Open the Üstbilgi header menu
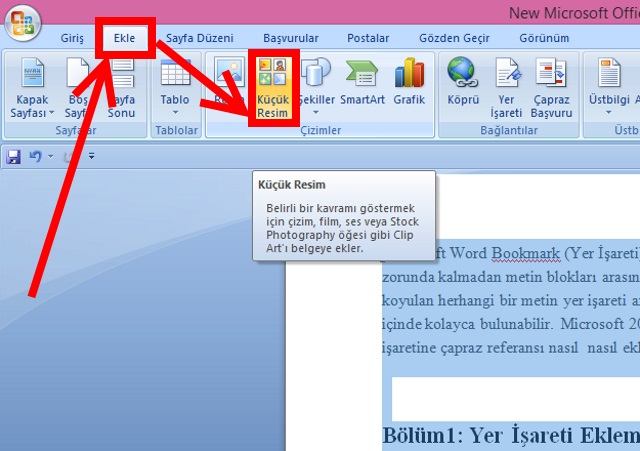This screenshot has width=640, height=451. (609, 88)
